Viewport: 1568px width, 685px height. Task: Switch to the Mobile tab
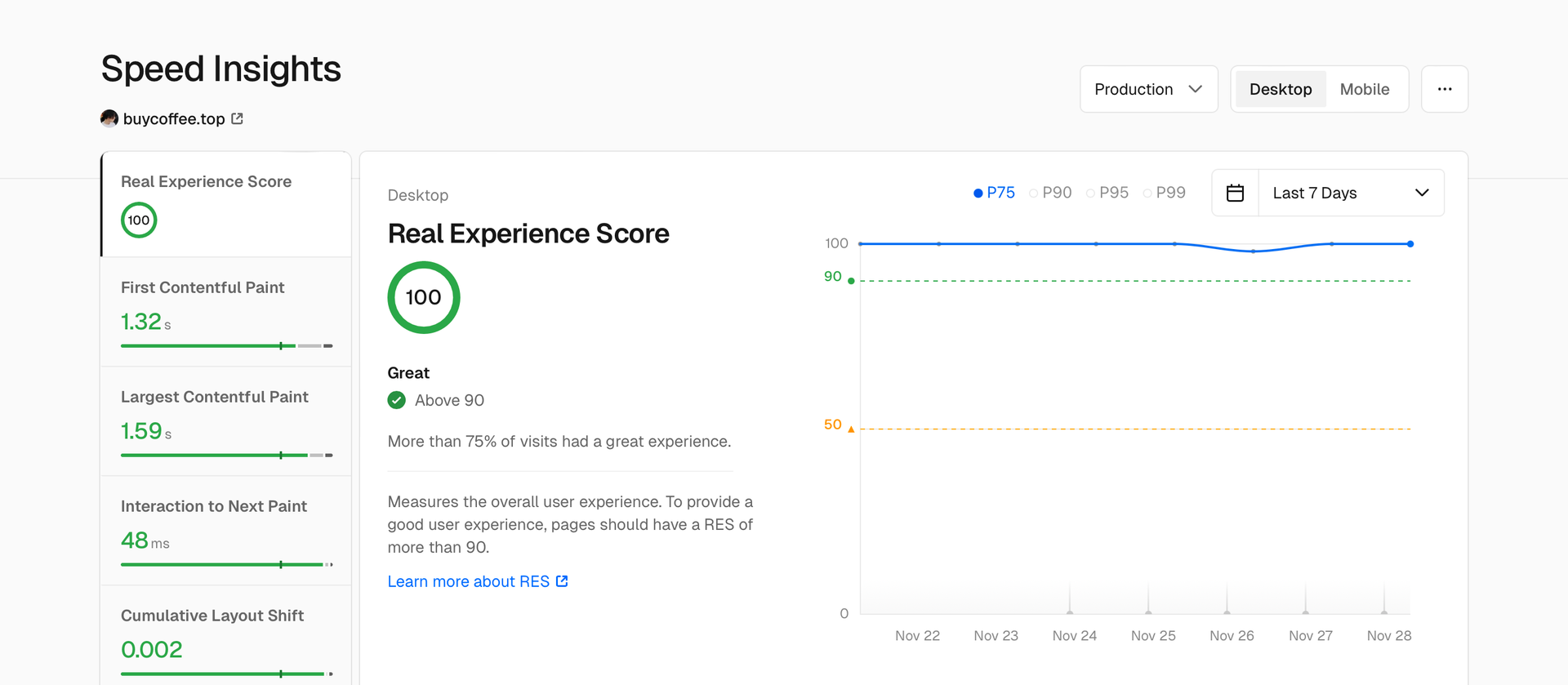click(x=1364, y=89)
